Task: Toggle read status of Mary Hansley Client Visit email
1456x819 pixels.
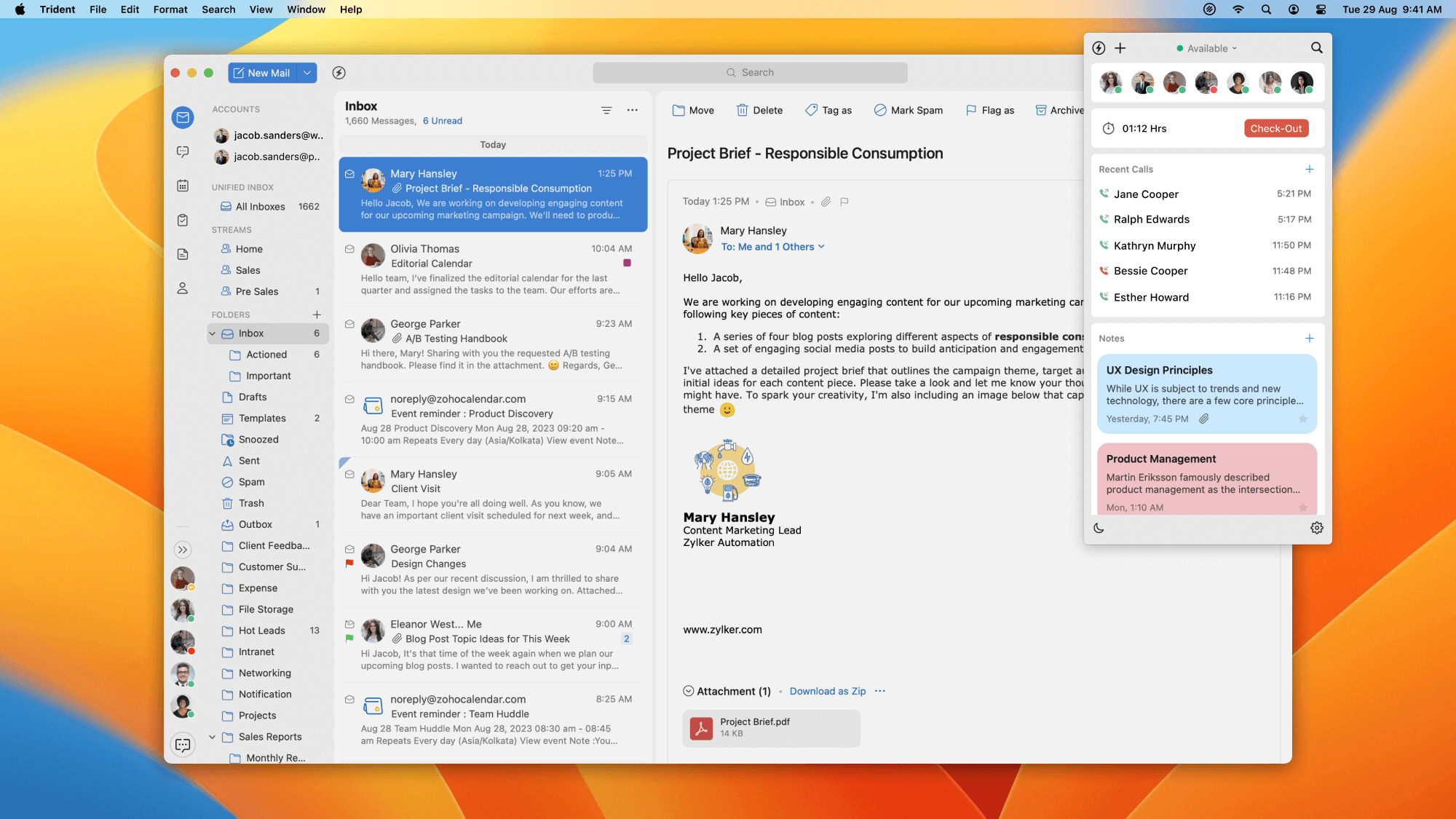Action: point(349,474)
